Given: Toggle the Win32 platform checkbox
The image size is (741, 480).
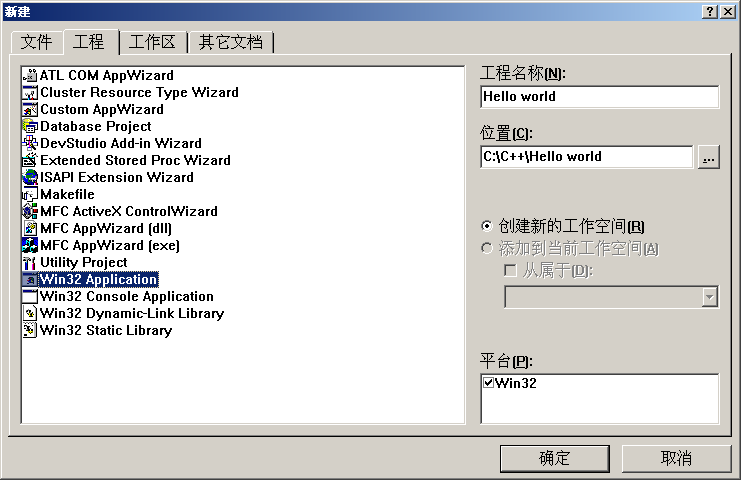Looking at the screenshot, I should click(x=489, y=383).
